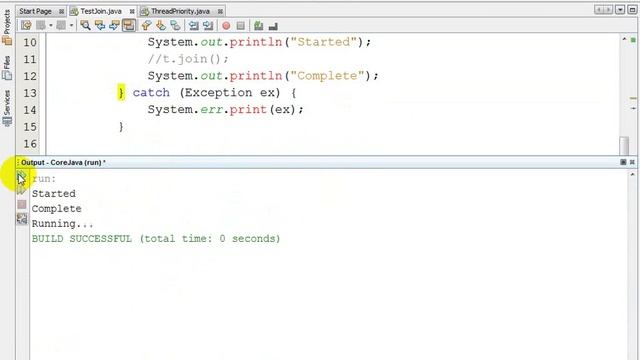
Task: Click 'Started' line in Output
Action: [53, 193]
